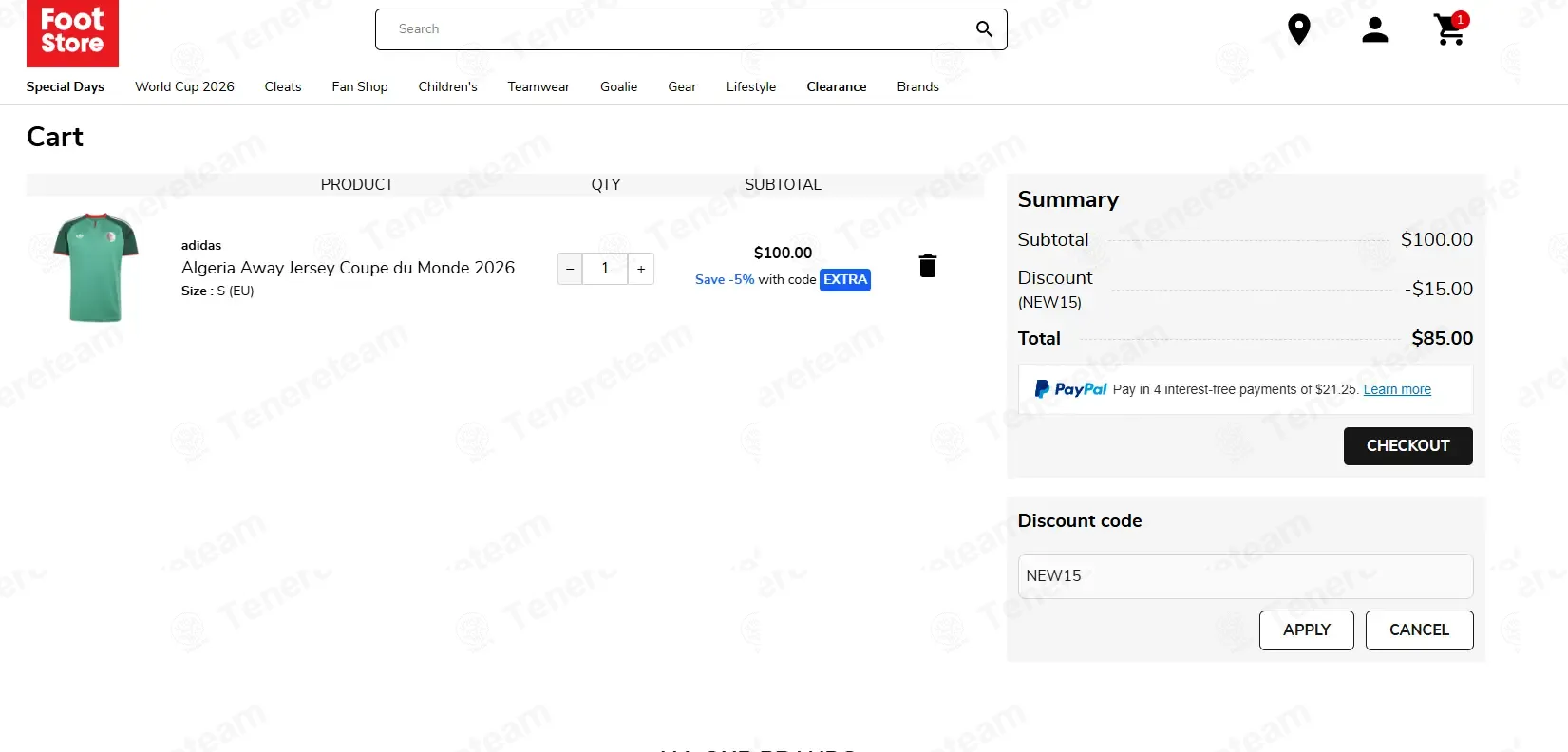Viewport: 1568px width, 752px height.
Task: Open Gear menu
Action: pos(682,86)
